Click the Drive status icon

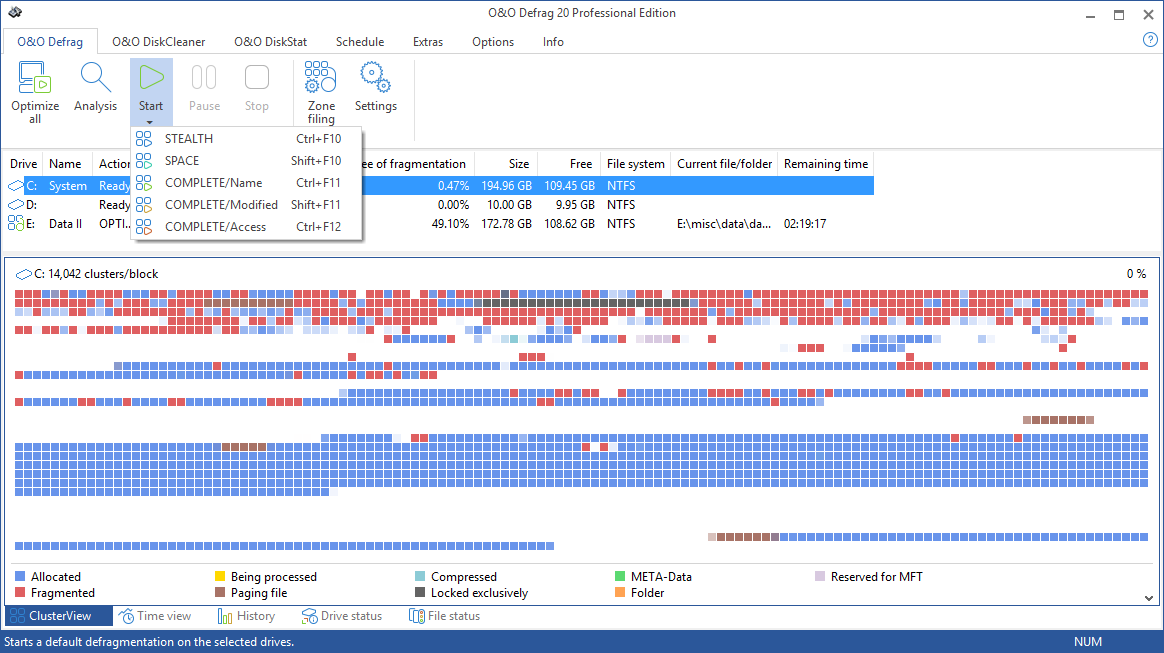coord(310,616)
